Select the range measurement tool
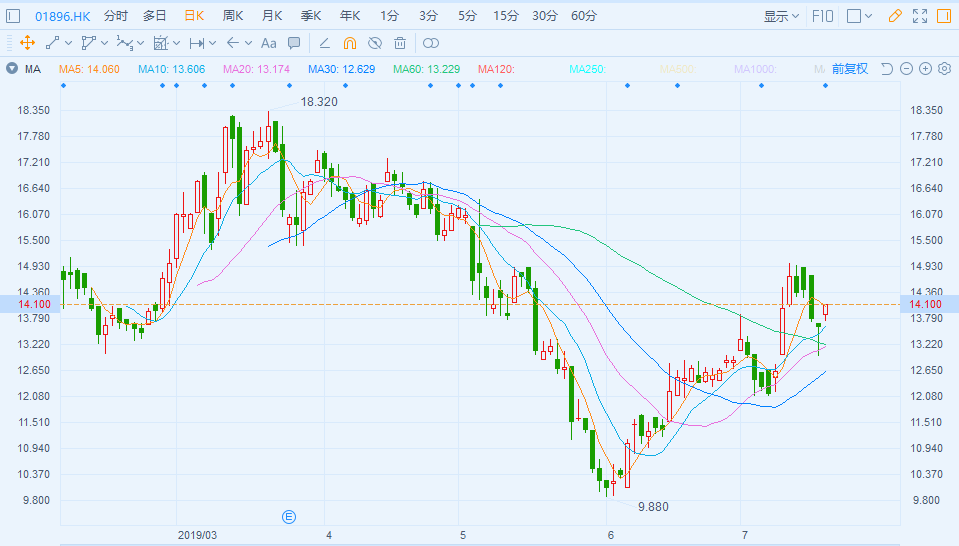The image size is (959, 546). (x=197, y=43)
